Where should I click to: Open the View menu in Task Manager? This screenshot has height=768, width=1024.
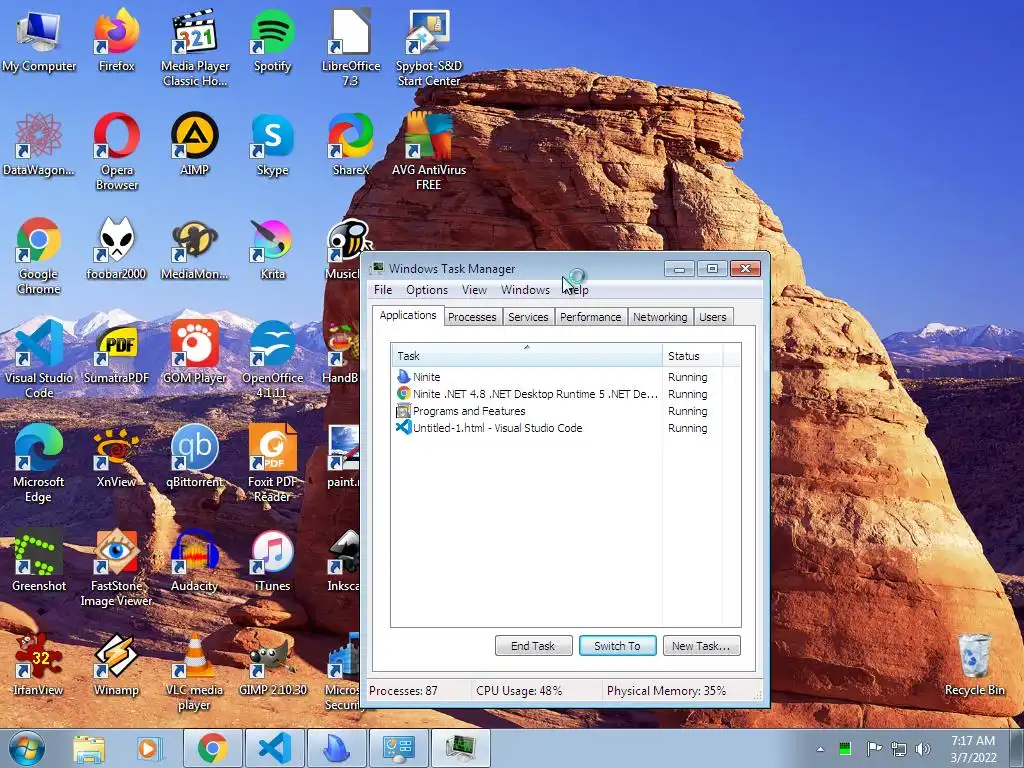(x=474, y=290)
